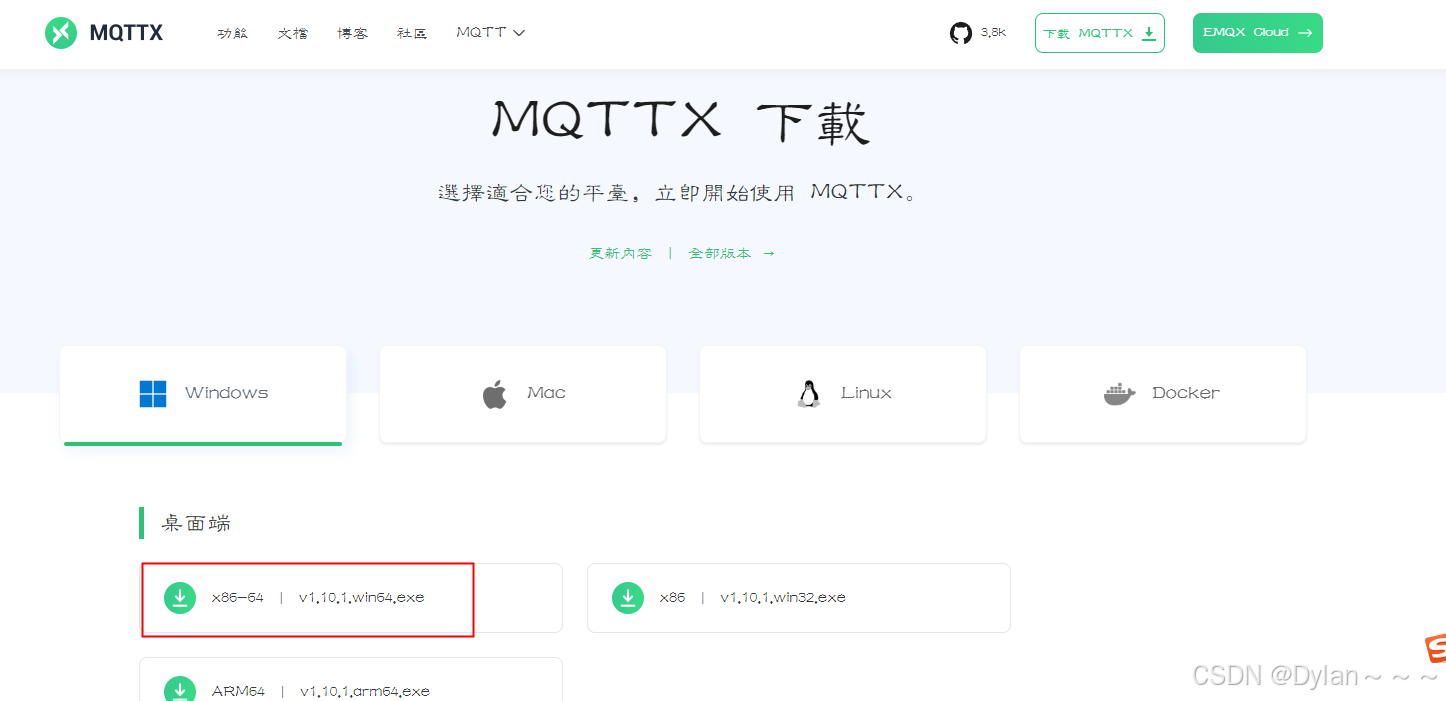Click the x86 win32 download icon
1446x701 pixels.
click(628, 598)
